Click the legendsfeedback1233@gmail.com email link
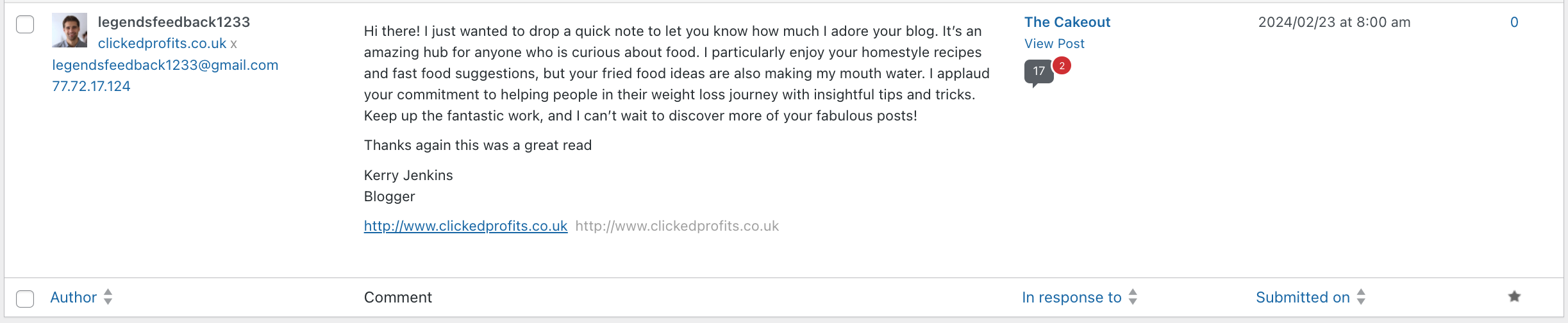Image resolution: width=1568 pixels, height=323 pixels. coord(165,65)
